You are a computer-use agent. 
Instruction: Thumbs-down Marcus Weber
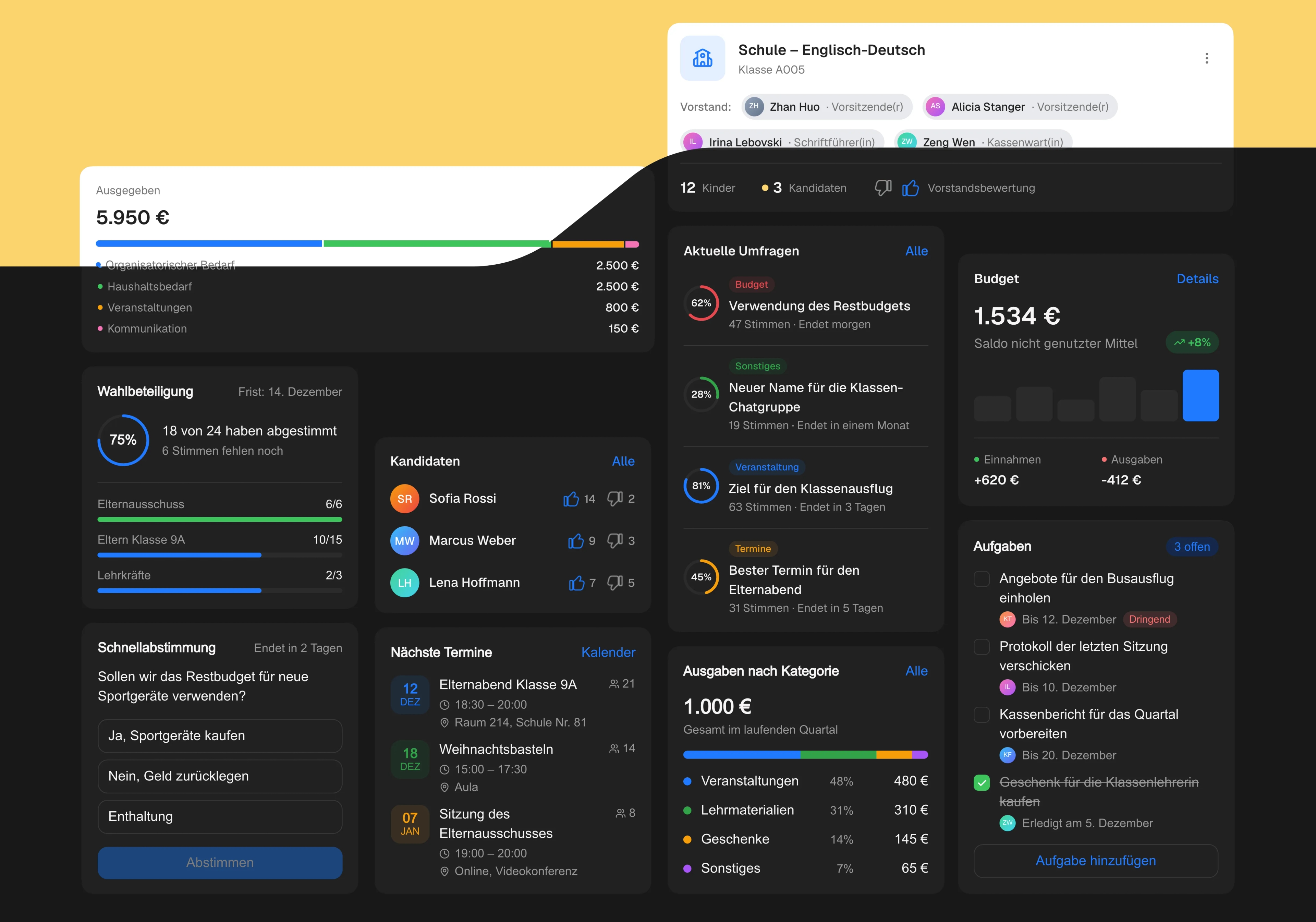tap(615, 541)
